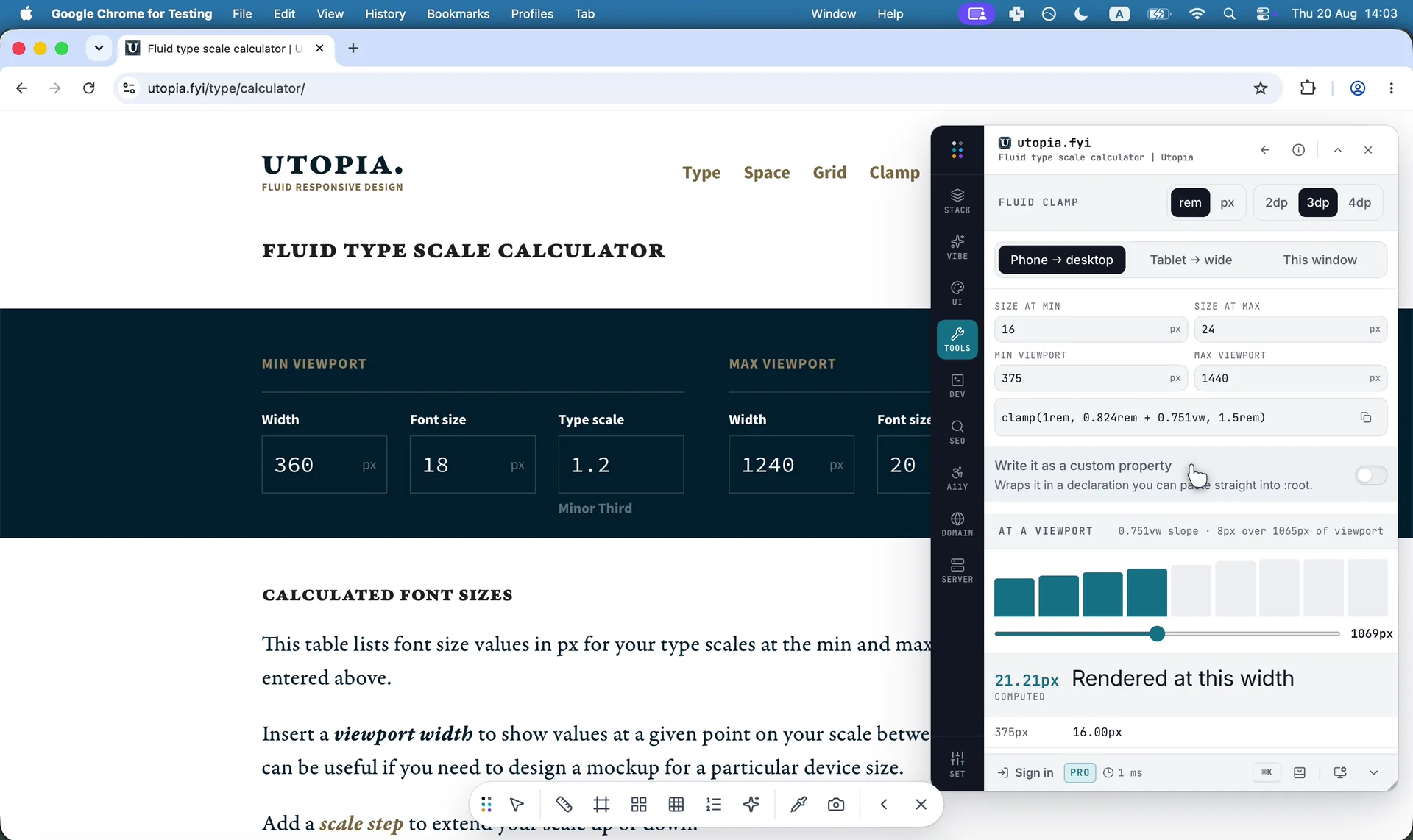Open the Vibe section in the sidebar
This screenshot has width=1413, height=840.
click(x=957, y=247)
